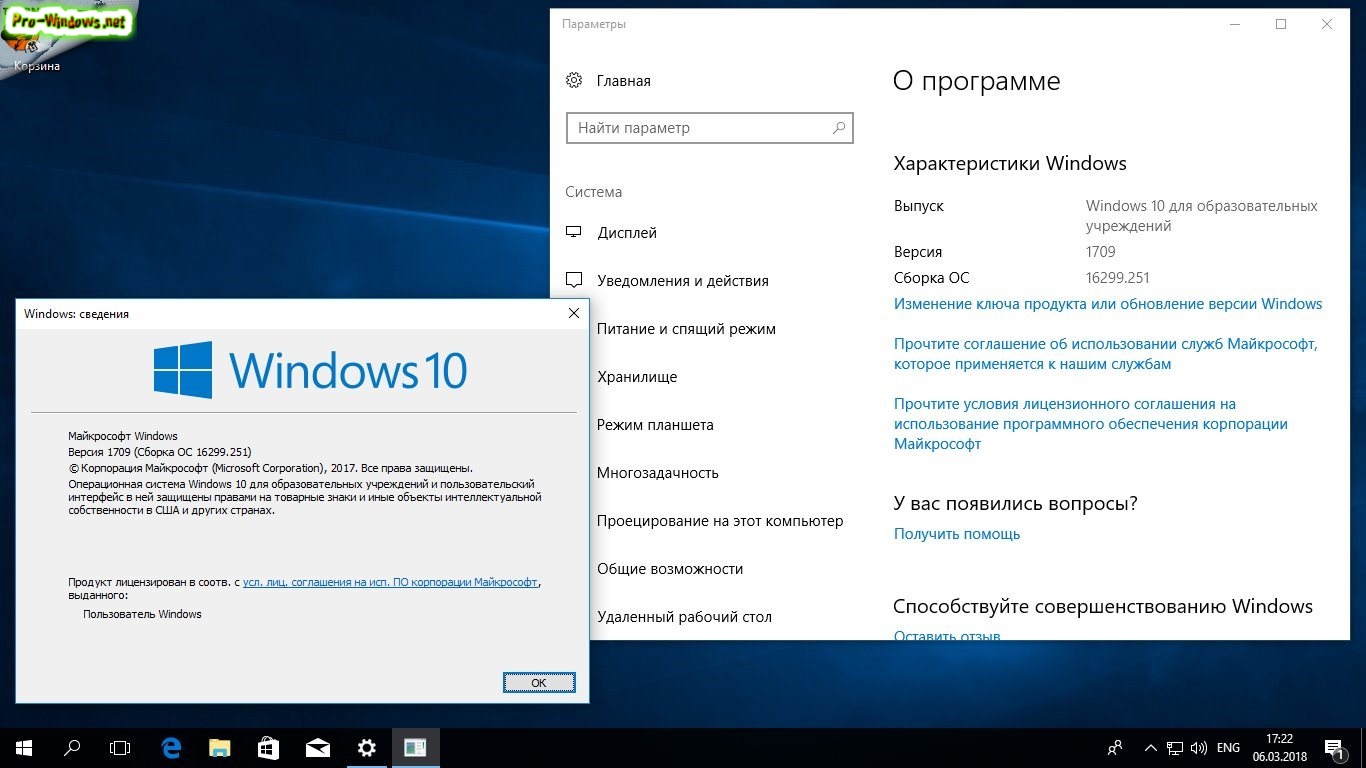Click the Оставить отзыв link

(947, 635)
